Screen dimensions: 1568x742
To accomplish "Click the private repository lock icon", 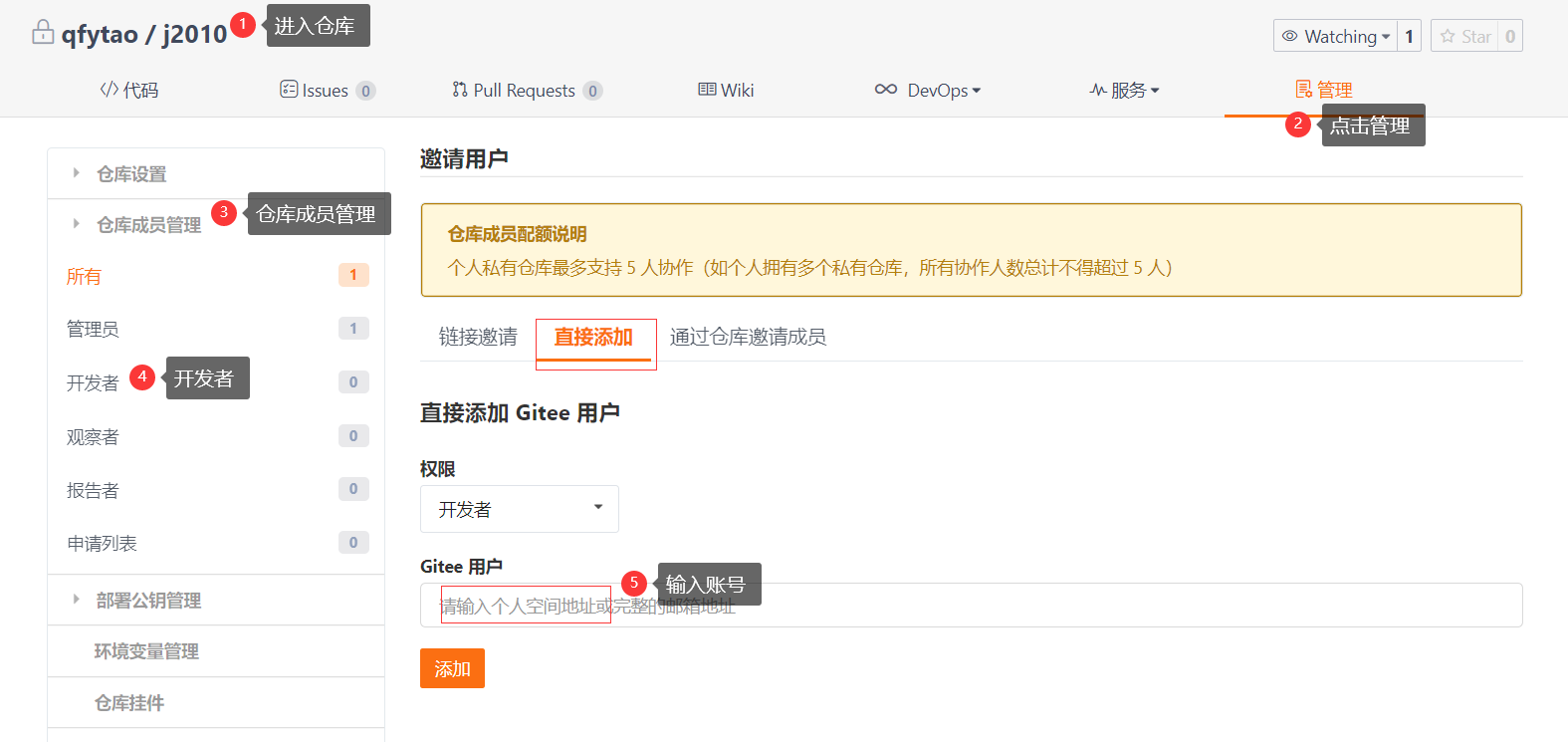I will click(x=43, y=33).
